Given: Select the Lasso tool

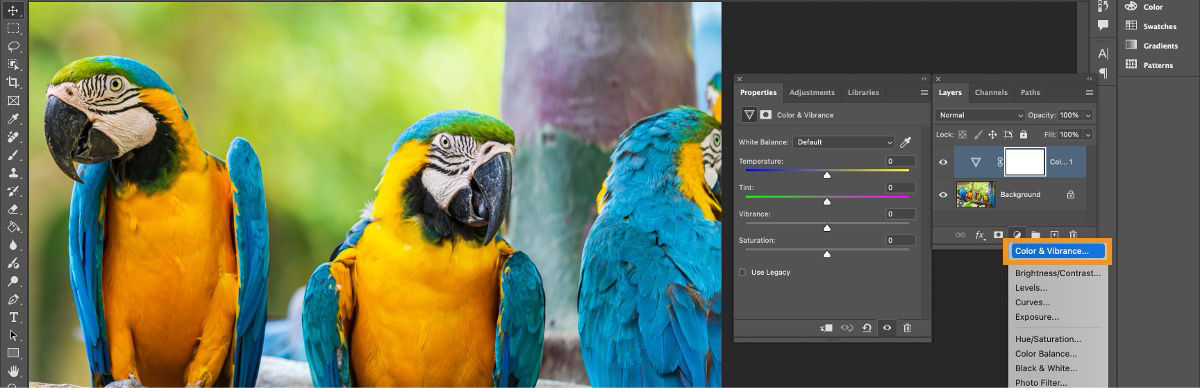Looking at the screenshot, I should point(14,46).
